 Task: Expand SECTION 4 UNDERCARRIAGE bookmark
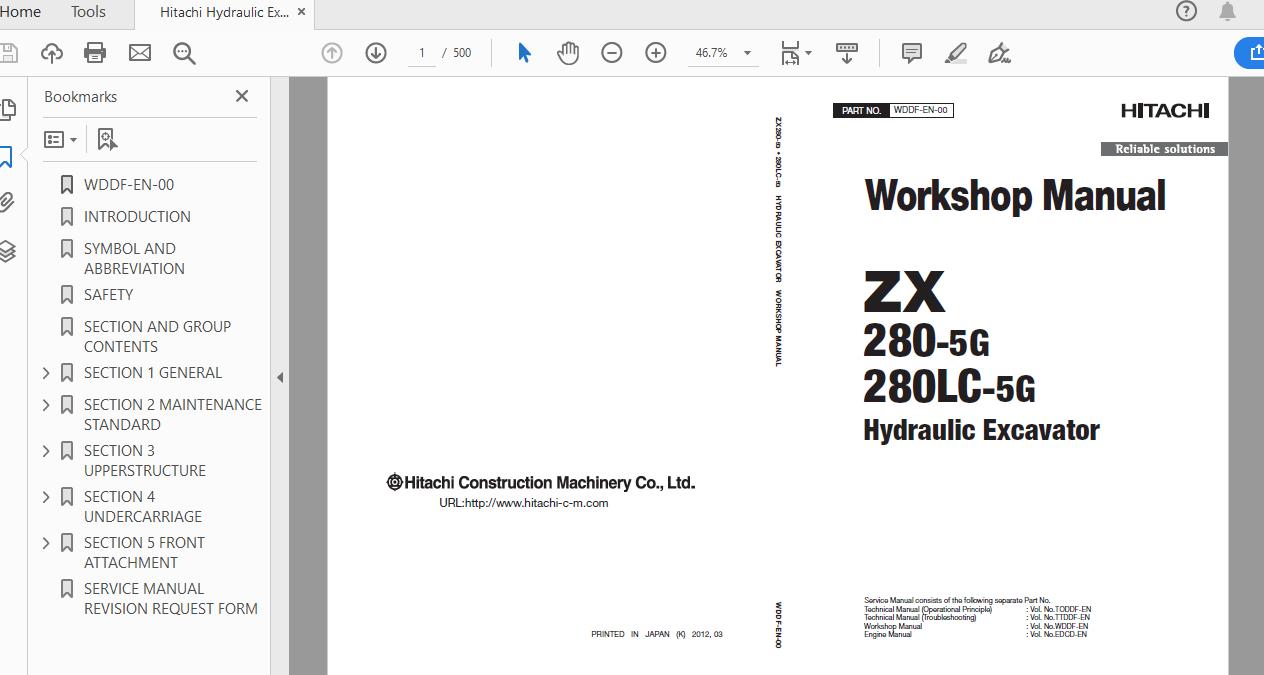(46, 497)
